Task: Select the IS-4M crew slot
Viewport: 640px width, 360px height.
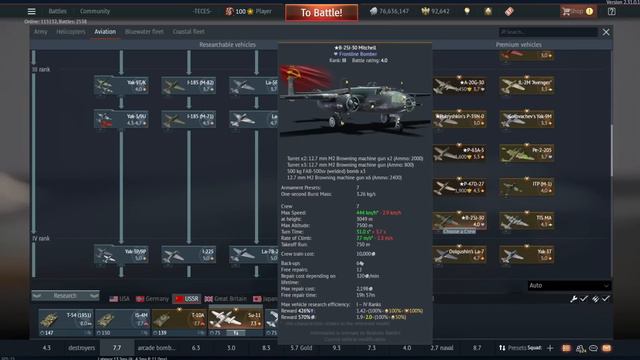Action: coord(122,322)
